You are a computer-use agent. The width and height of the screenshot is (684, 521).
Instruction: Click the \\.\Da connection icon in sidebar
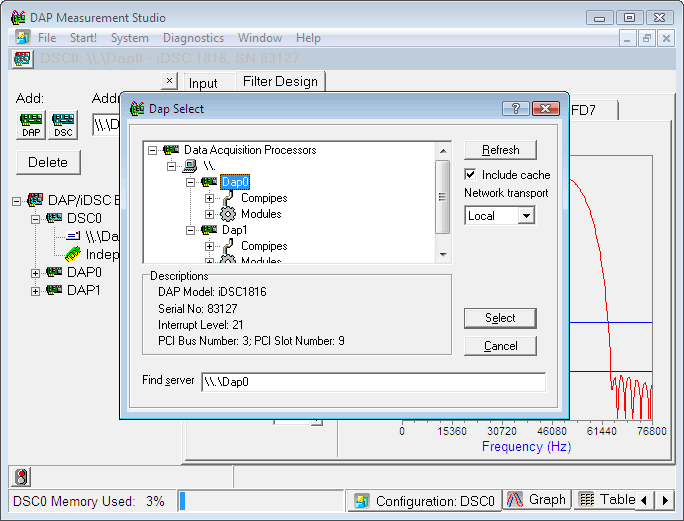(73, 236)
